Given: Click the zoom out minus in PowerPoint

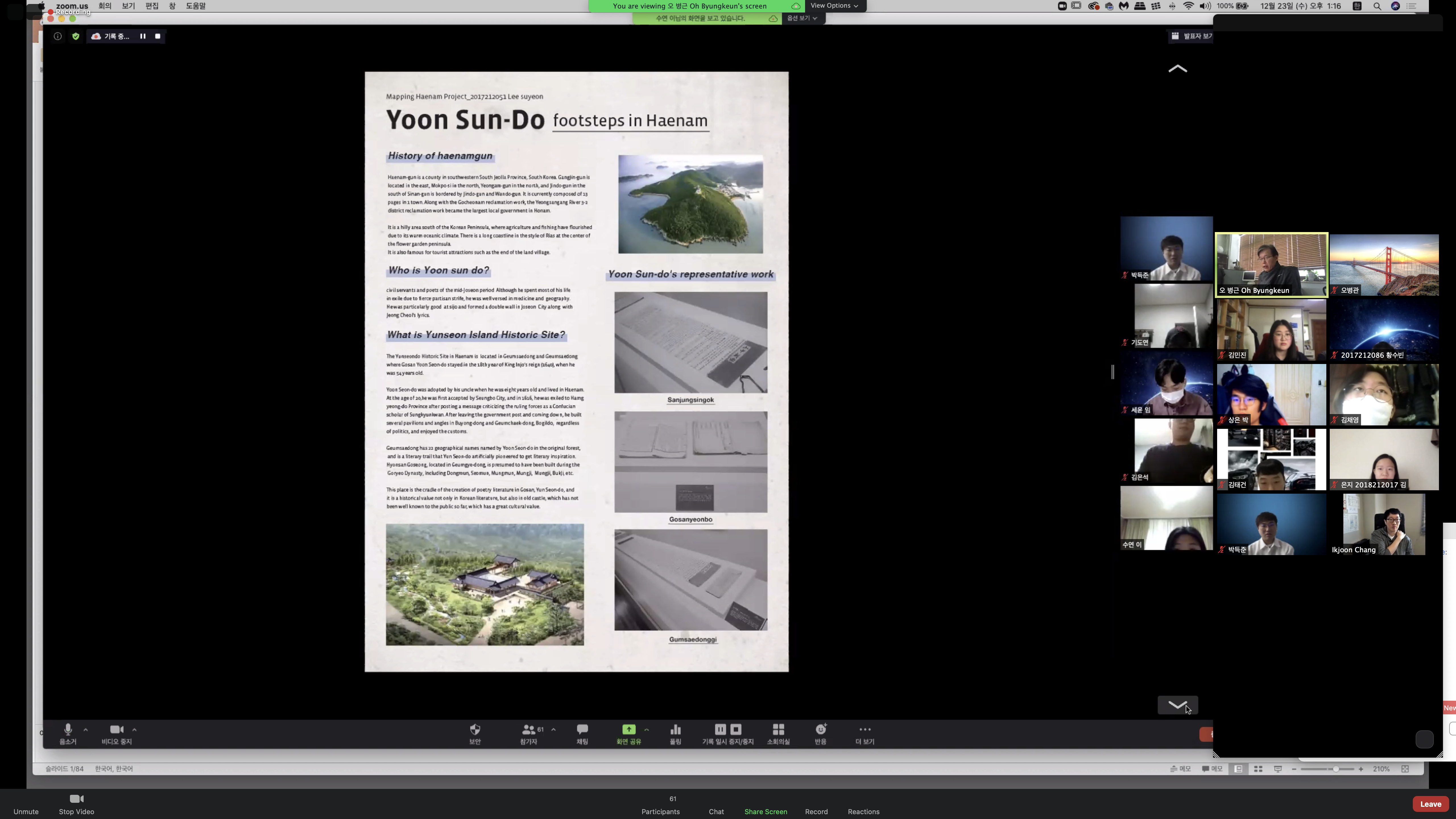Looking at the screenshot, I should [1294, 769].
